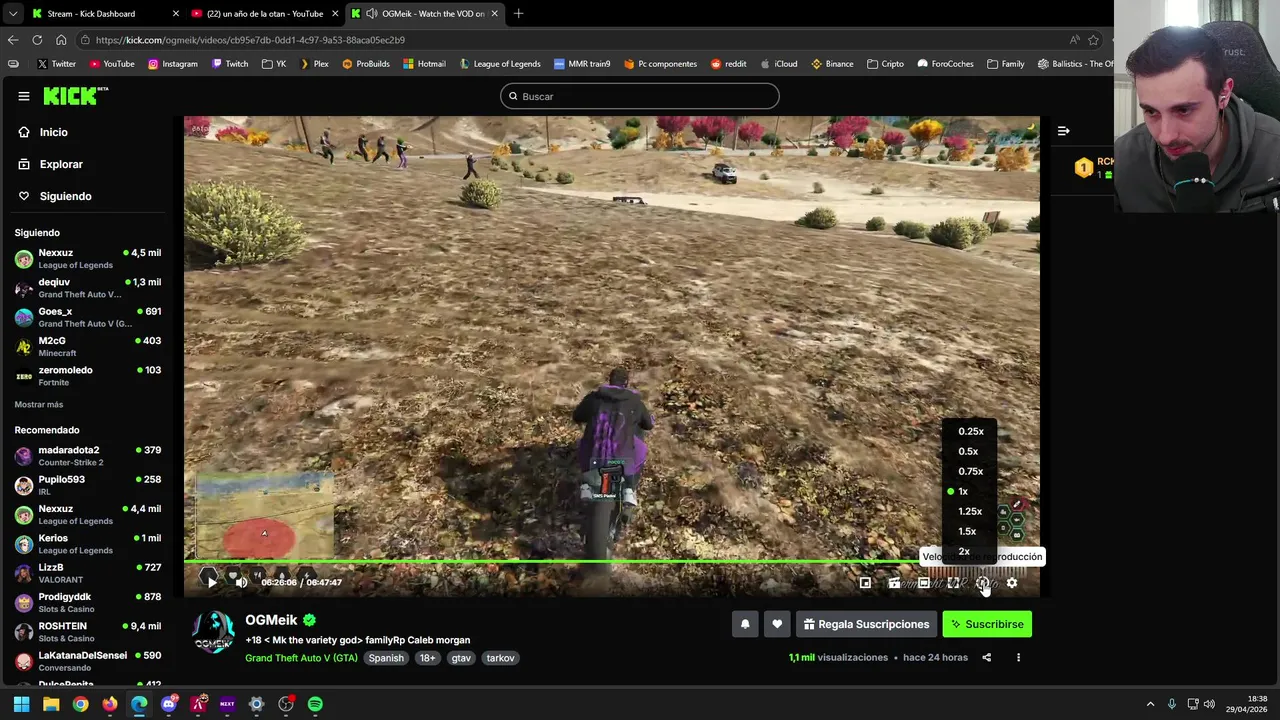The image size is (1280, 720).
Task: Open Prodigyddk recommended channel
Action: point(88,602)
